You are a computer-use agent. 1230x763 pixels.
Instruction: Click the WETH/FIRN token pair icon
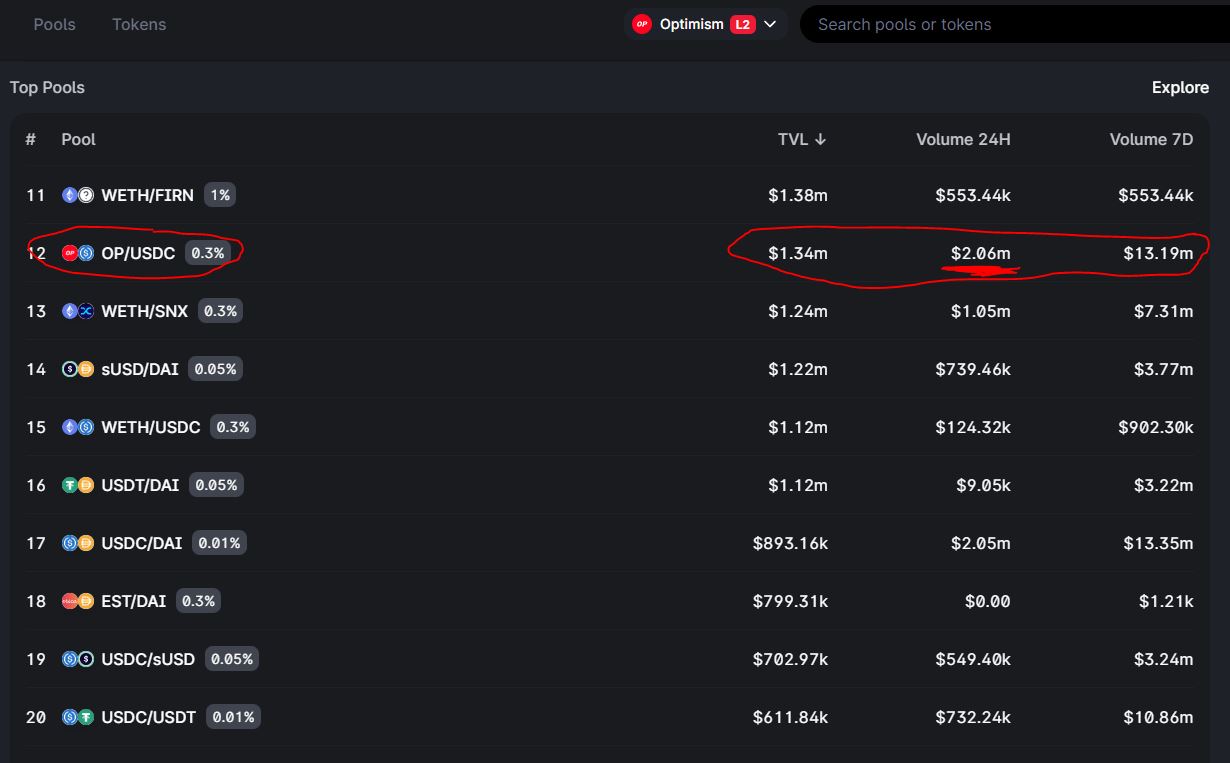(x=78, y=195)
